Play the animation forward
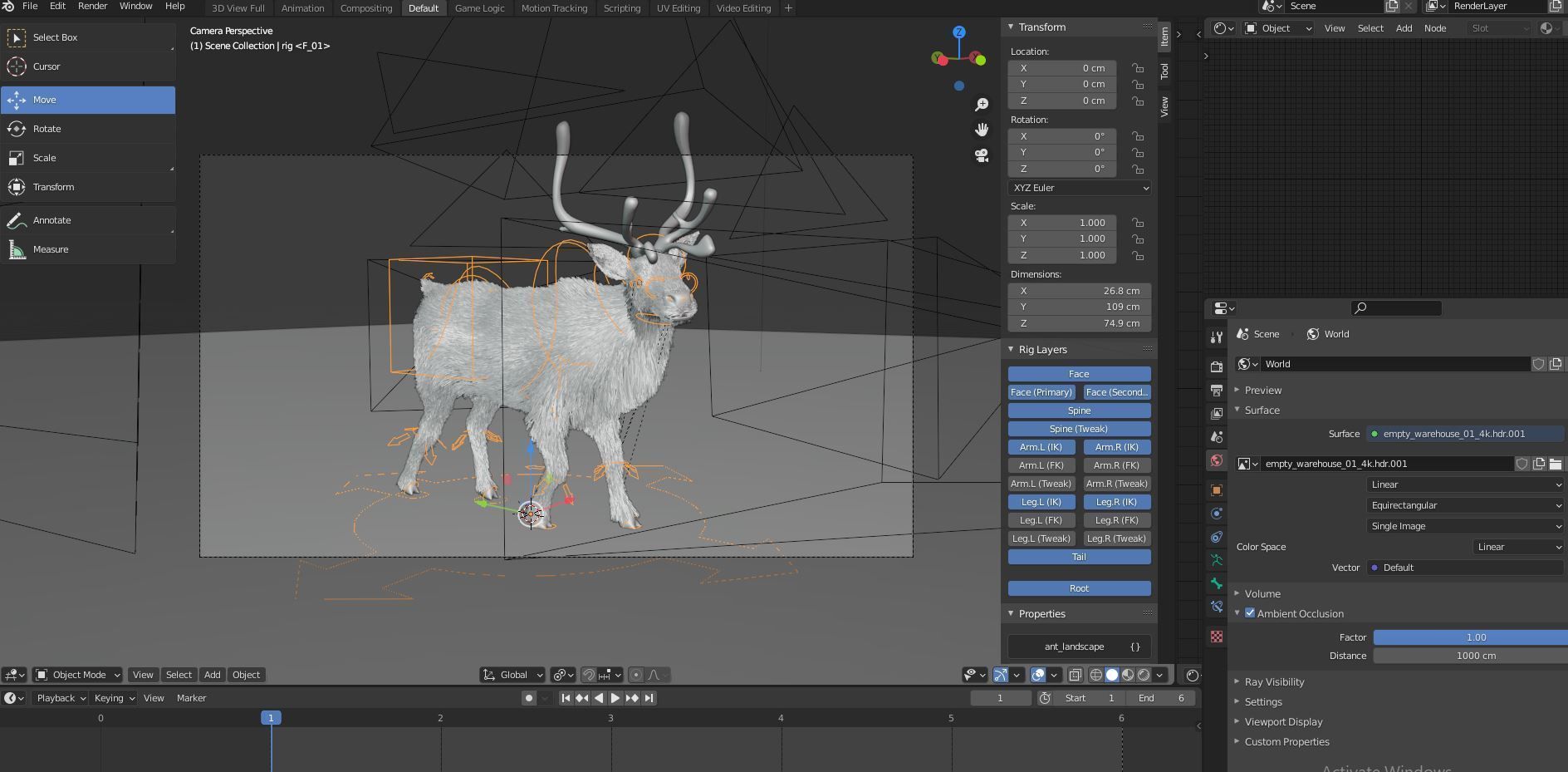The width and height of the screenshot is (1568, 772). coord(615,698)
